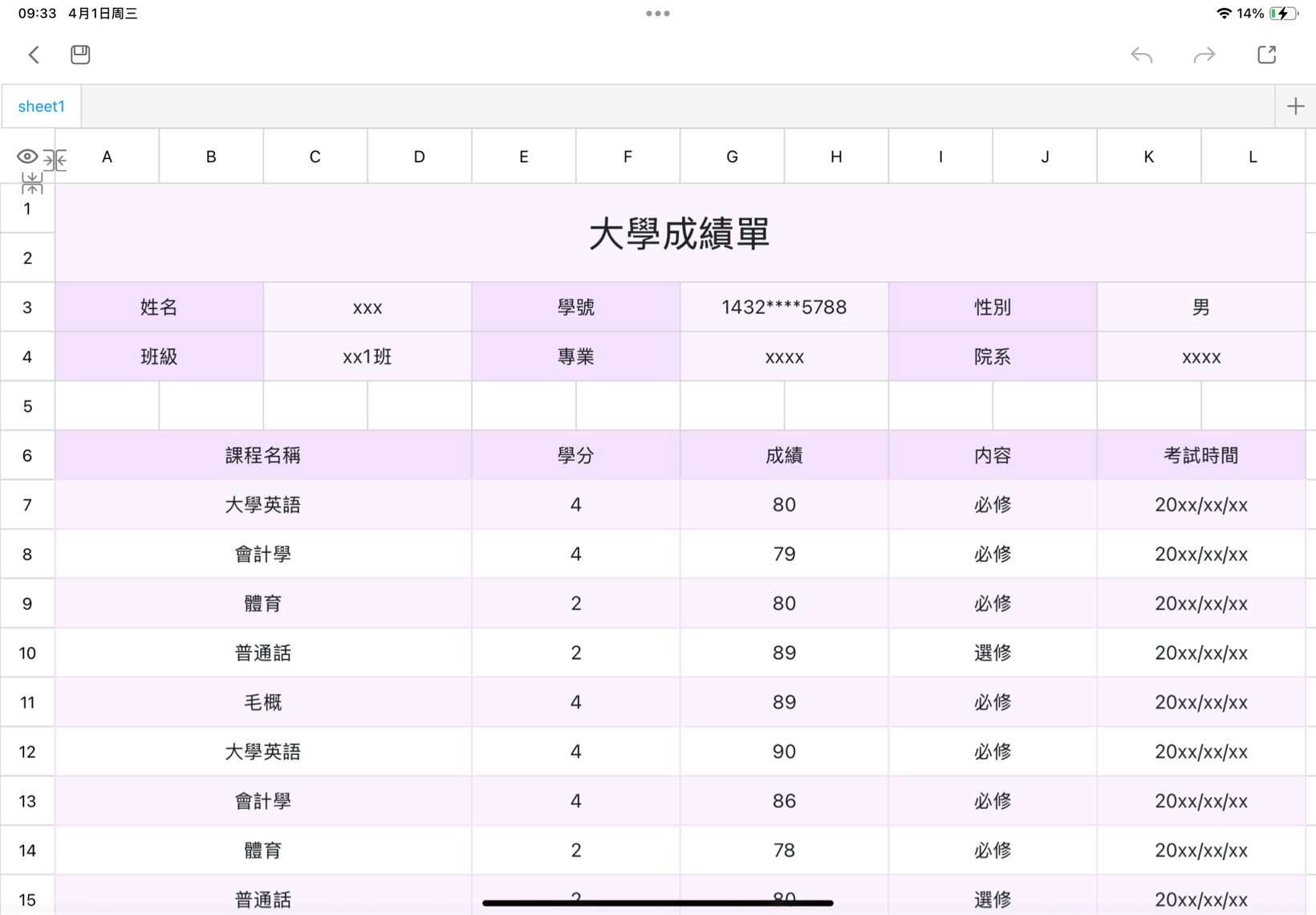Click score 86 in row 13
Viewport: 1316px width, 915px height.
pos(784,801)
